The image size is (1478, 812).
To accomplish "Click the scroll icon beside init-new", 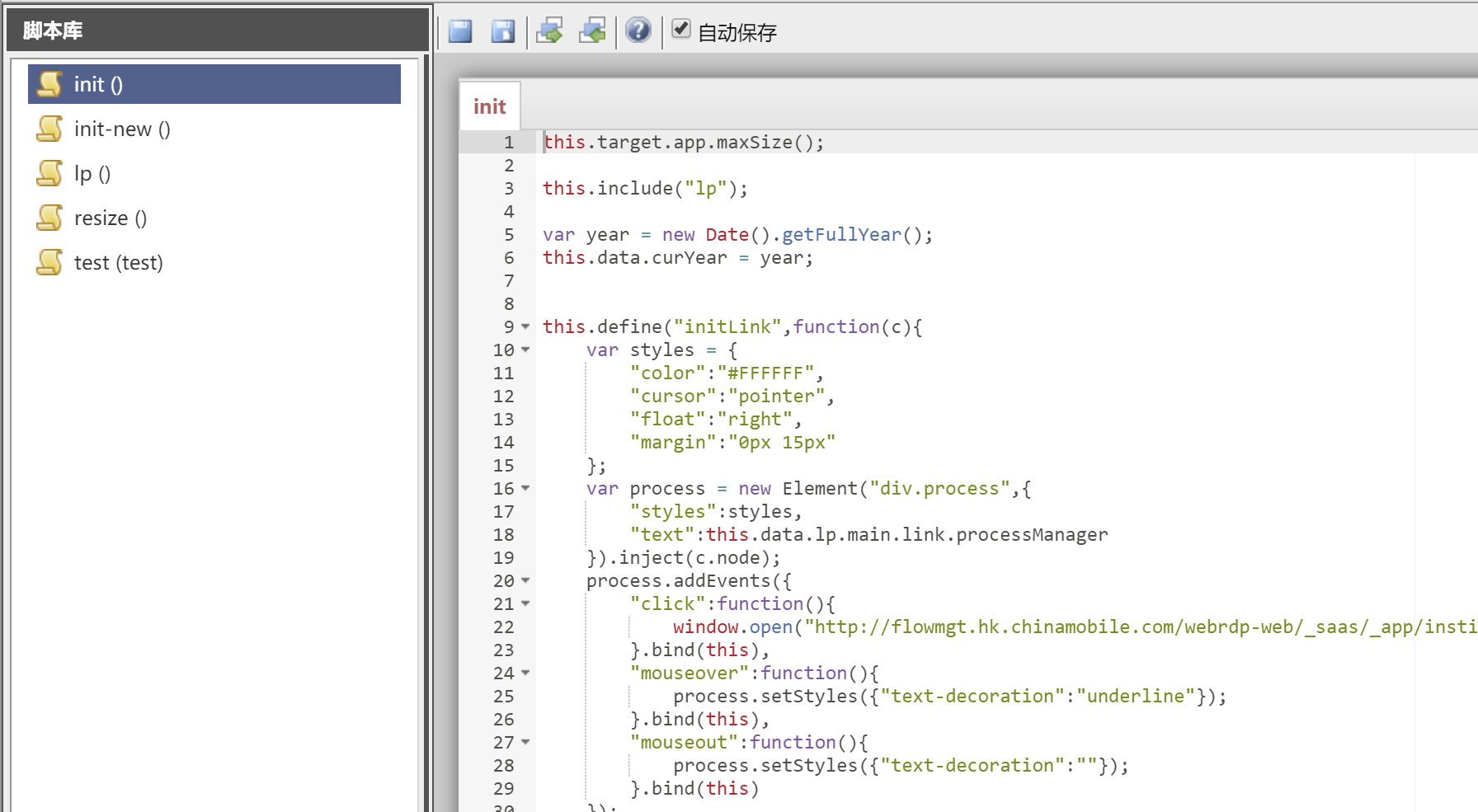I will [49, 129].
